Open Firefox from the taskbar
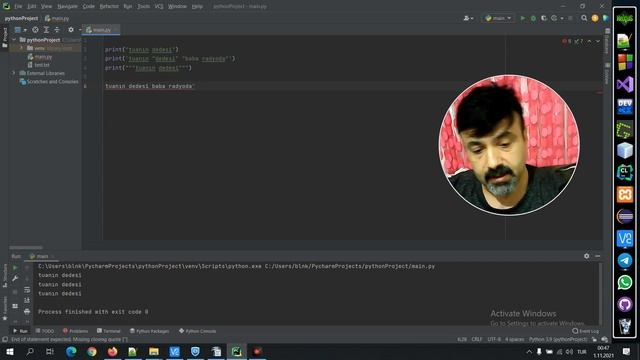The height and width of the screenshot is (360, 640). [x=113, y=351]
